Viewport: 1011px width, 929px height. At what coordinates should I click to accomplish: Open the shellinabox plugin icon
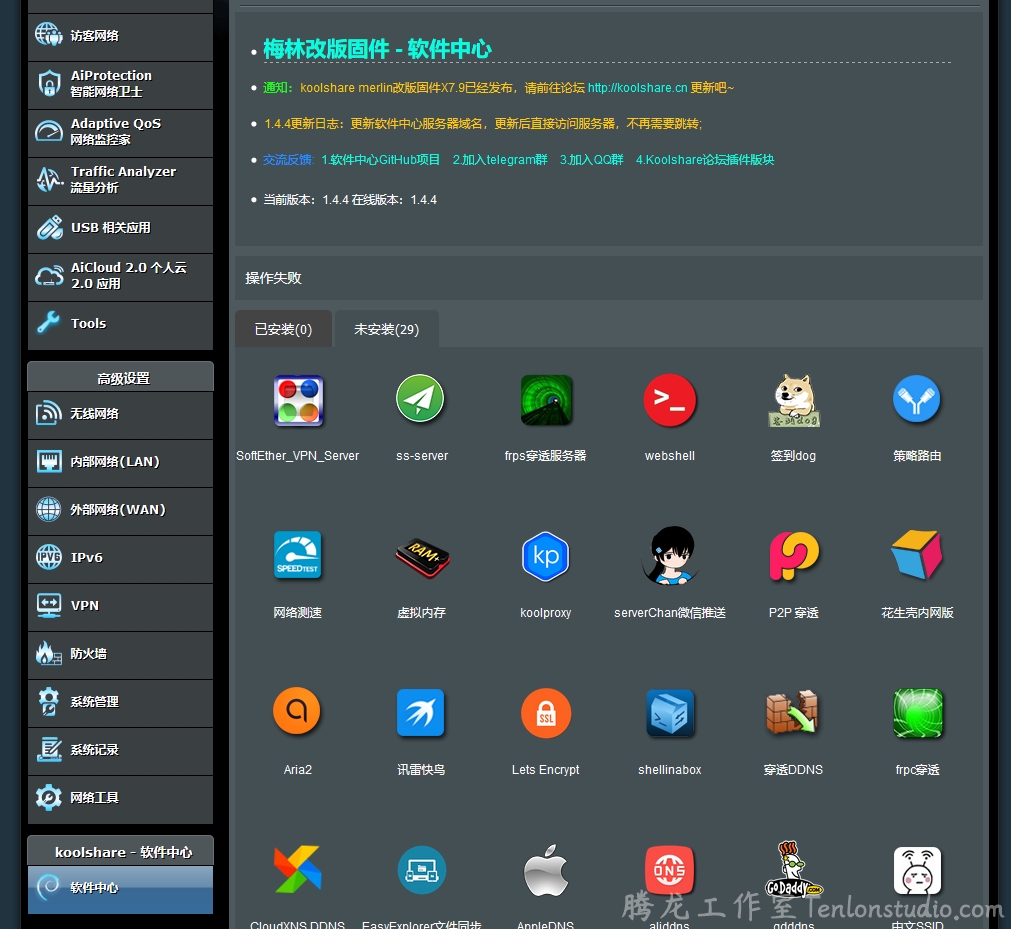click(670, 713)
